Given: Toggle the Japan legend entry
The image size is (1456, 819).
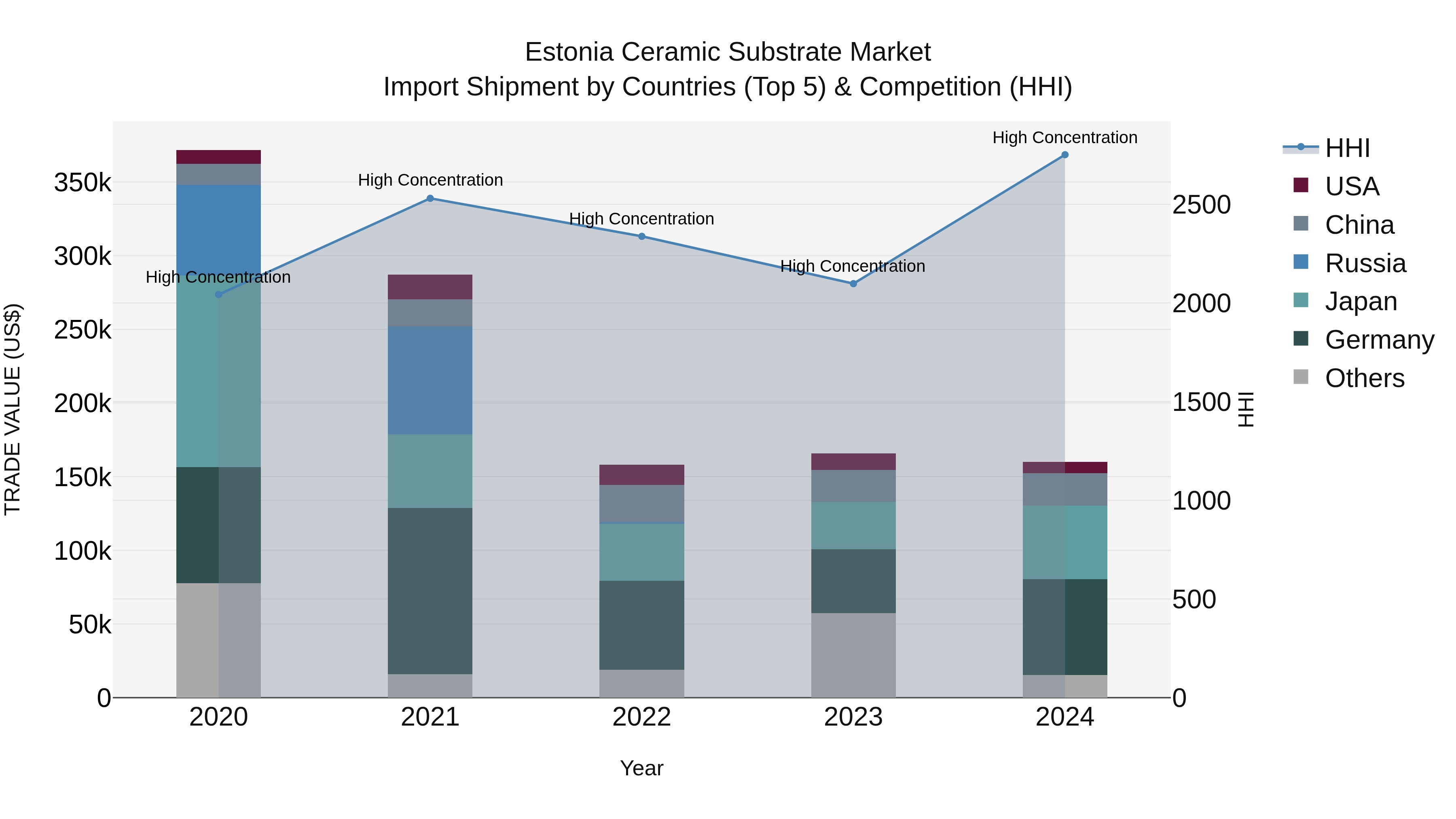Looking at the screenshot, I should pyautogui.click(x=1345, y=301).
